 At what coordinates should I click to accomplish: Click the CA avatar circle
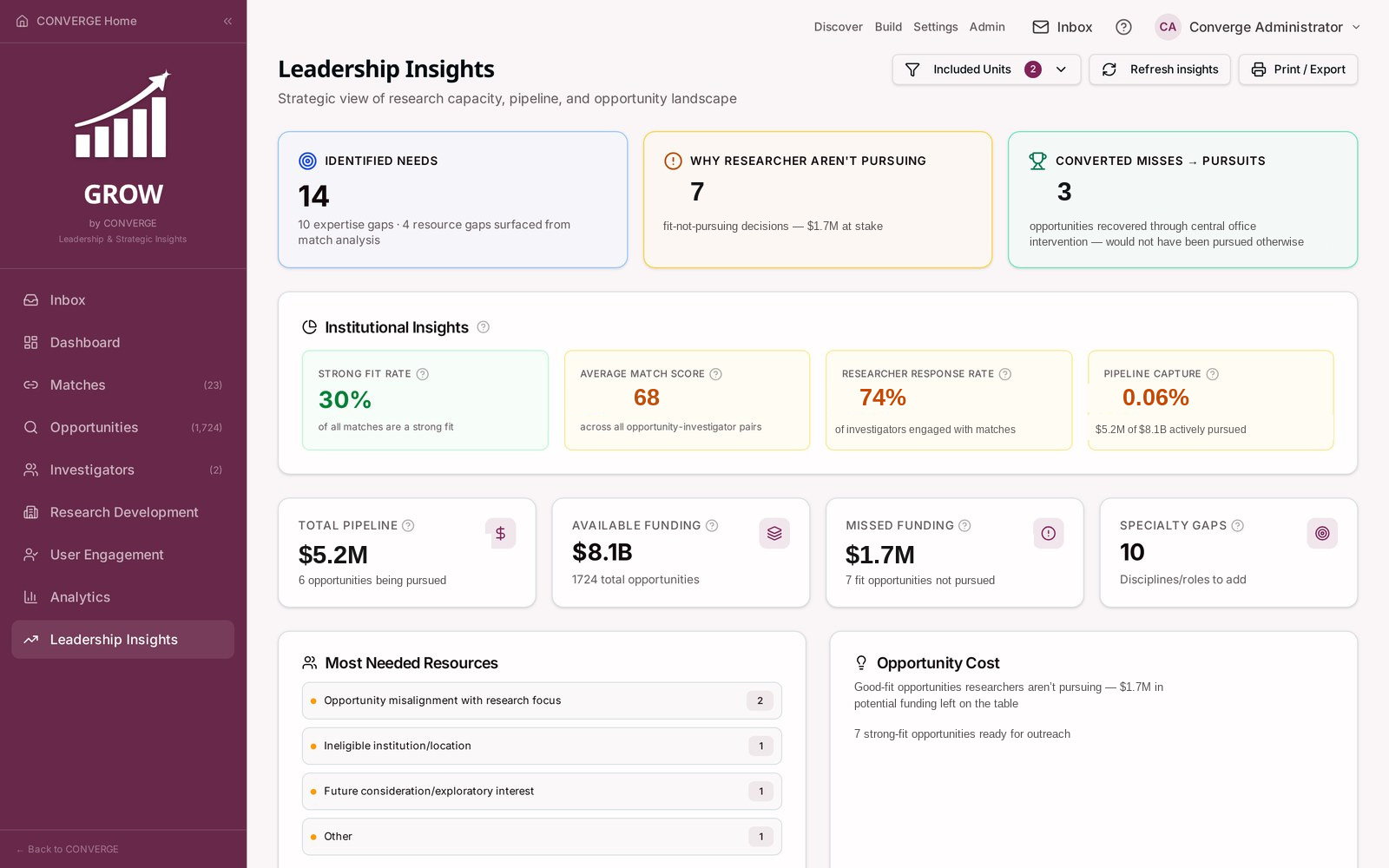[x=1168, y=27]
